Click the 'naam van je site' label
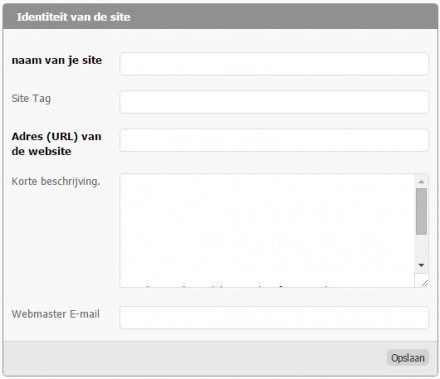Screen dimensions: 440x379 click(57, 60)
